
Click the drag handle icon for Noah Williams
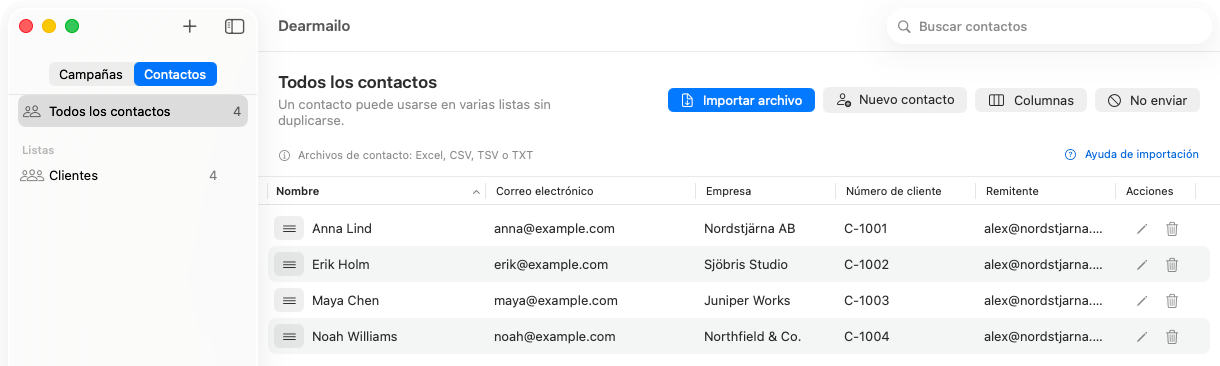click(x=289, y=336)
